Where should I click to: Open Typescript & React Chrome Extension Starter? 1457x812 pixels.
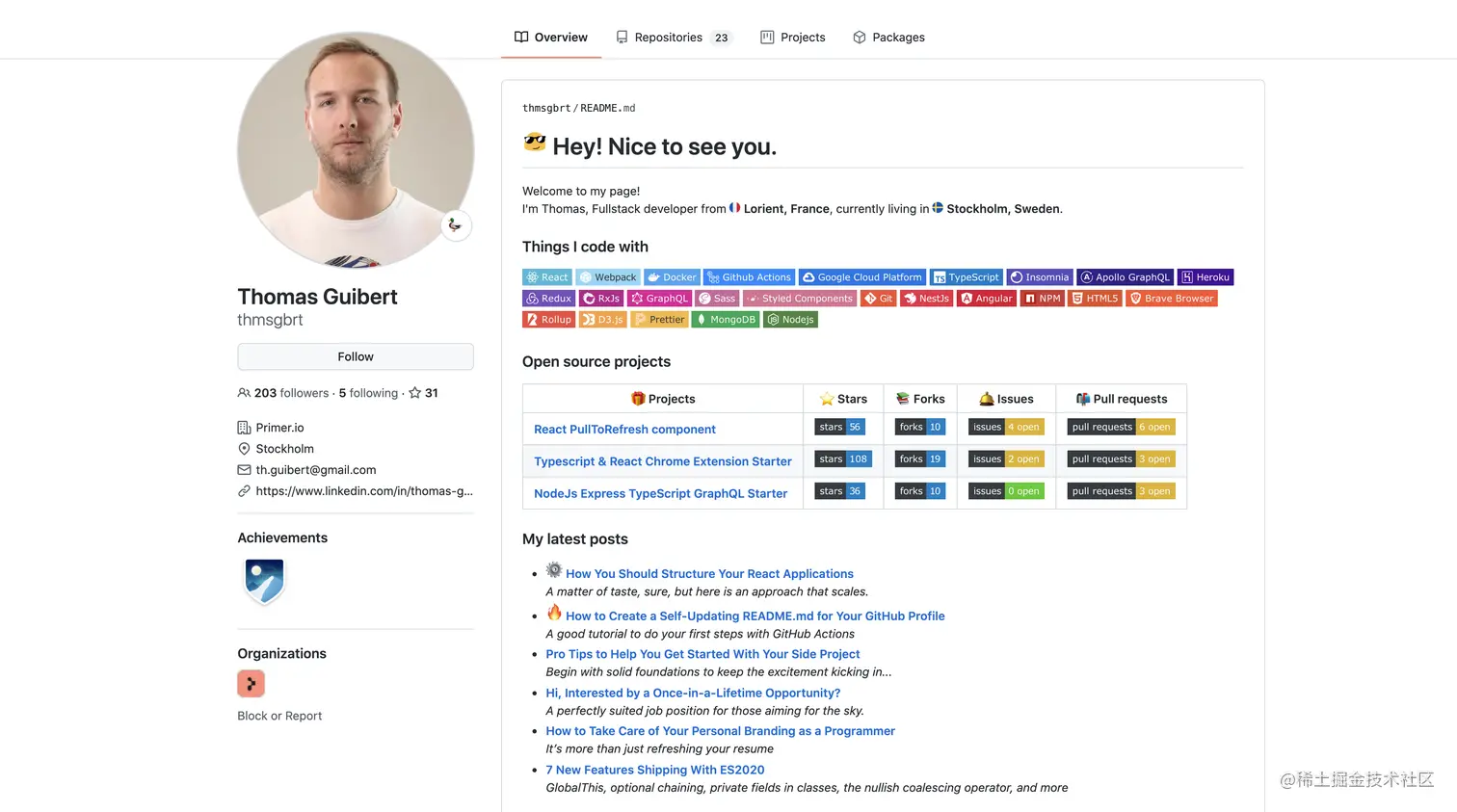tap(663, 461)
